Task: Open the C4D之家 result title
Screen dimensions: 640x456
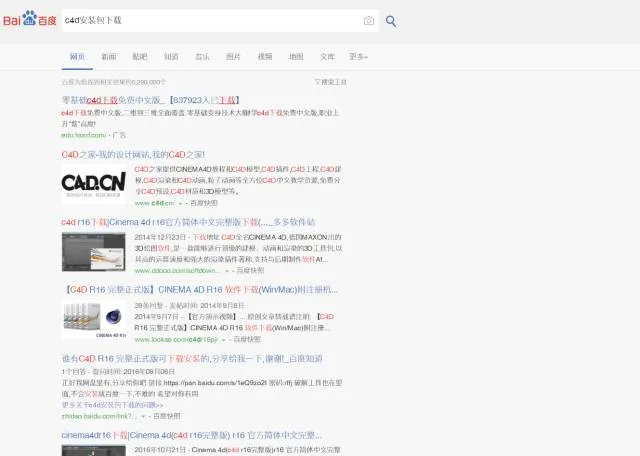Action: [x=133, y=154]
